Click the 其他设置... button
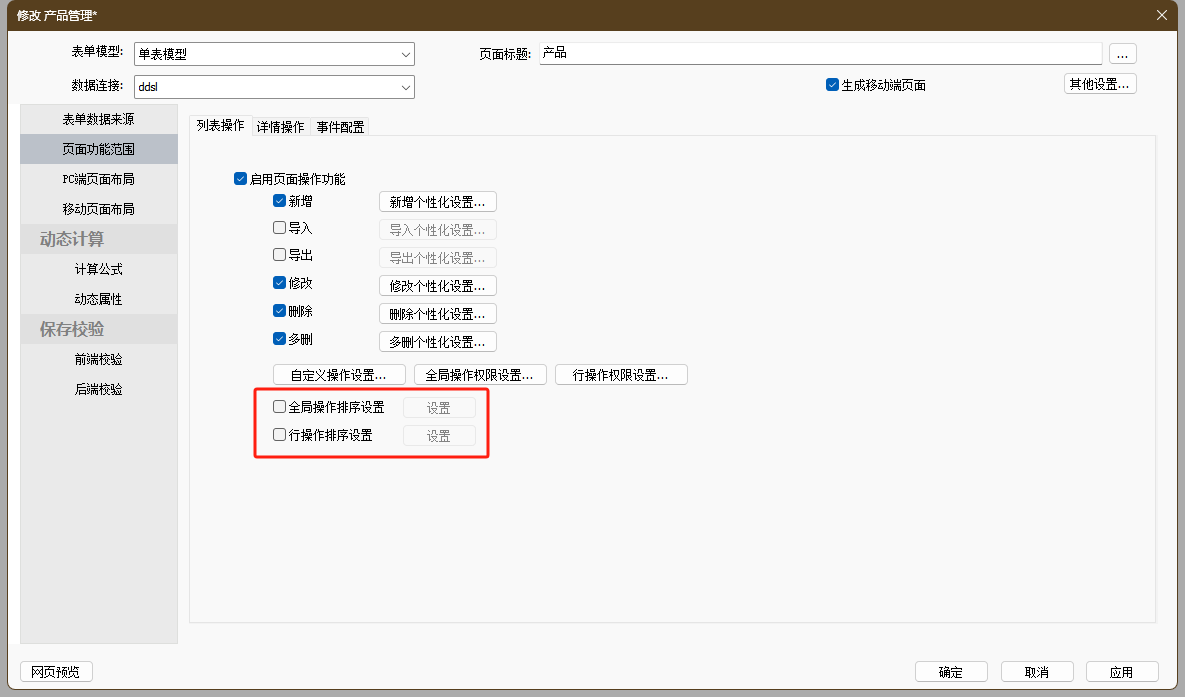This screenshot has width=1185, height=697. pyautogui.click(x=1099, y=84)
